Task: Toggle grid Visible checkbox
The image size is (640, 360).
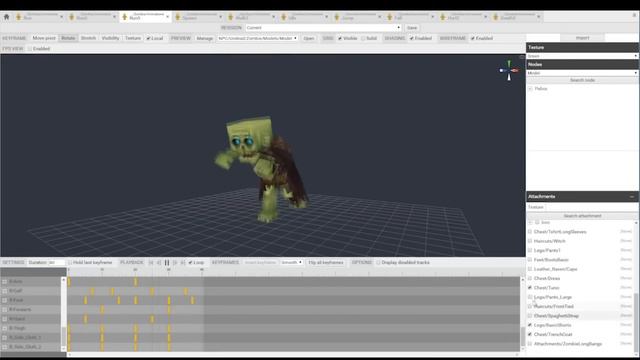Action: [x=340, y=38]
